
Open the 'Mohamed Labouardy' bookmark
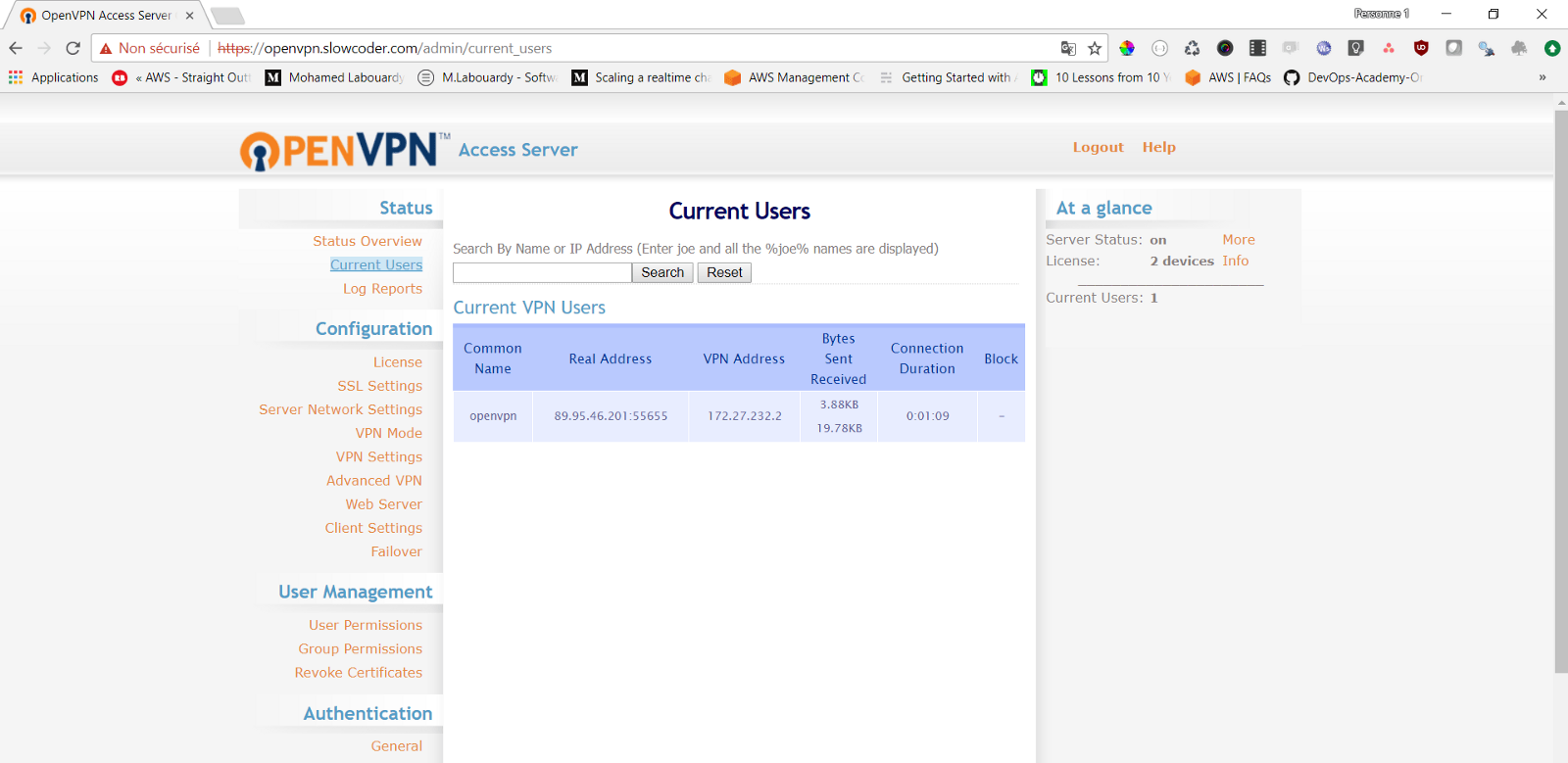pos(335,77)
